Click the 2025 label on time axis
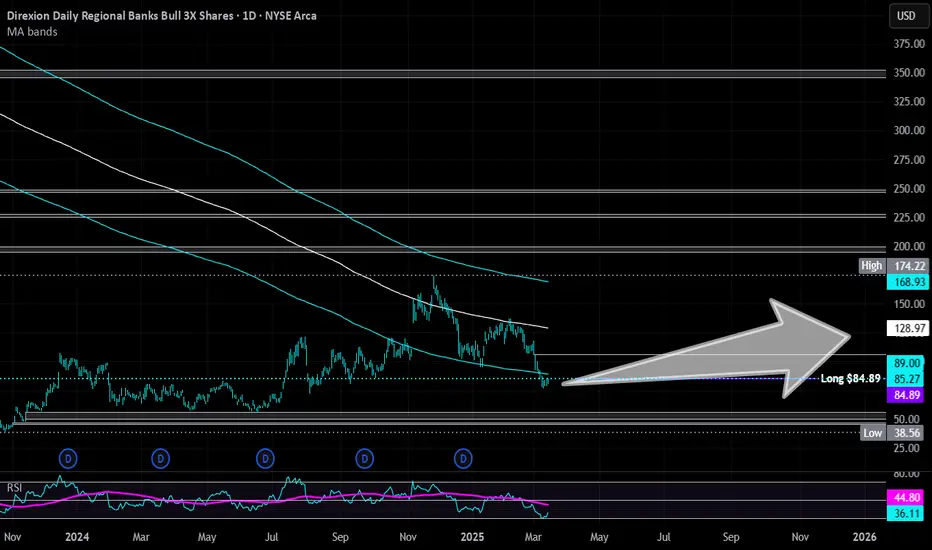Screen dimensions: 932x550 [473, 537]
